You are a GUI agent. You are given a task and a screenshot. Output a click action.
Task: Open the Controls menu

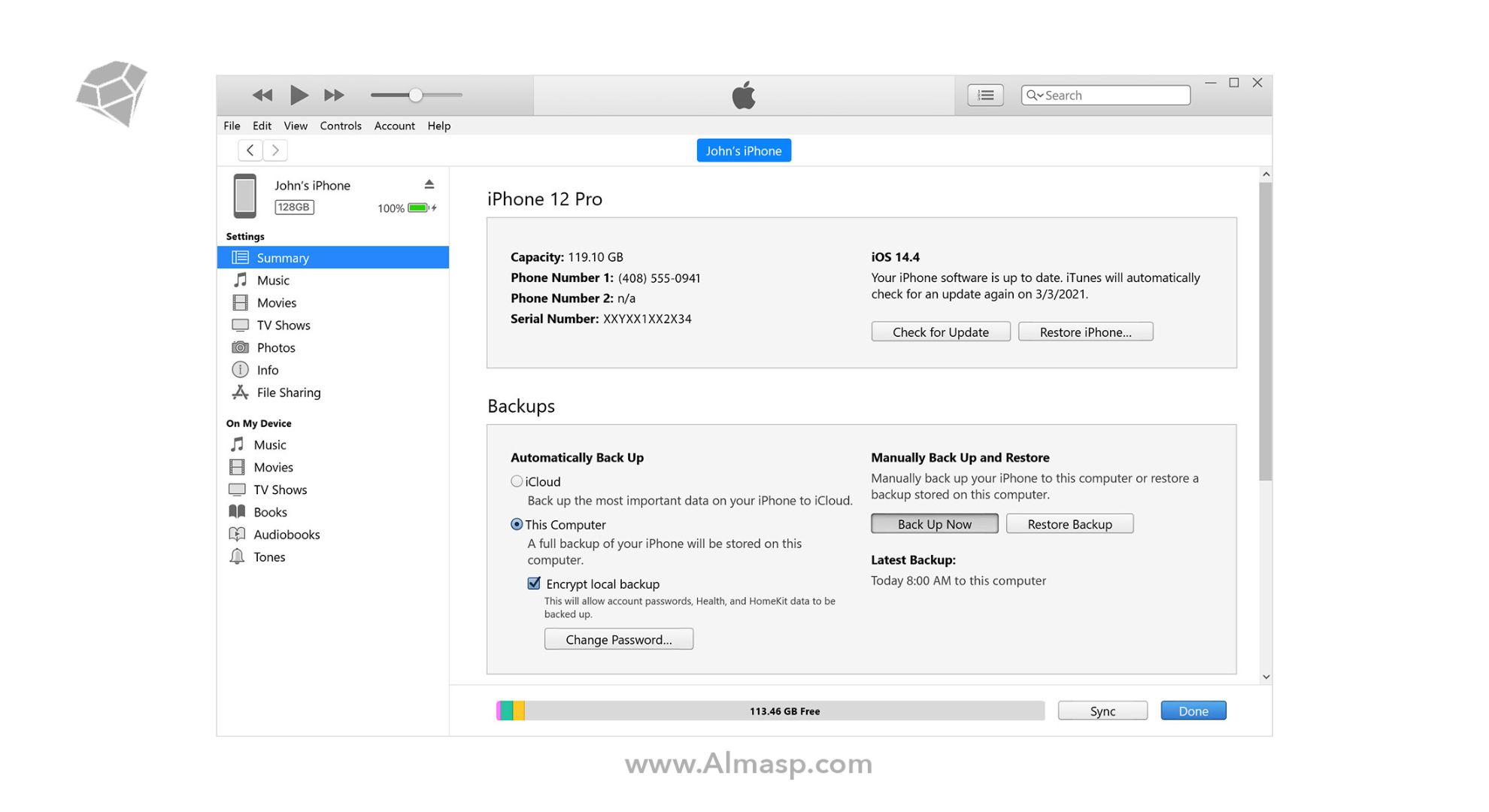point(341,126)
